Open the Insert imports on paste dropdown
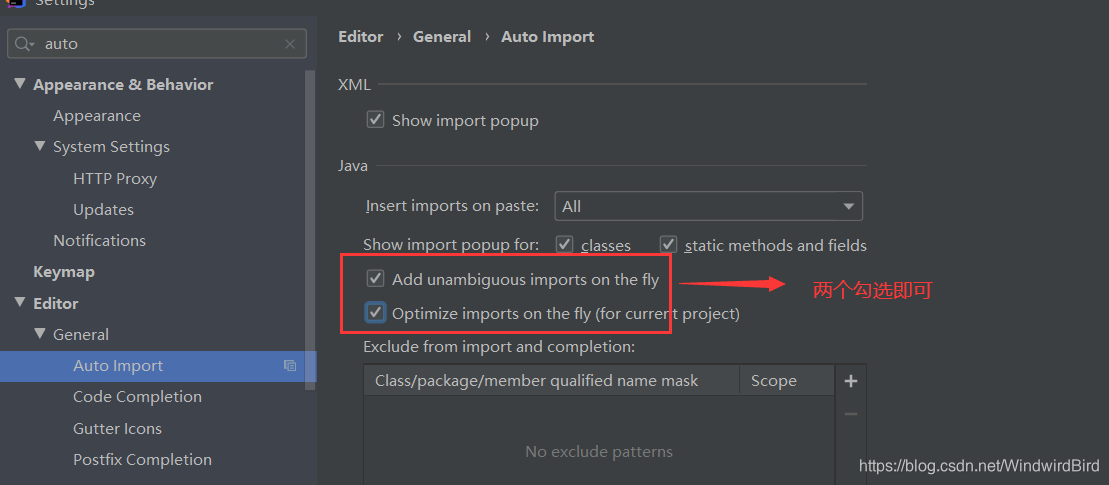1109x485 pixels. [709, 206]
